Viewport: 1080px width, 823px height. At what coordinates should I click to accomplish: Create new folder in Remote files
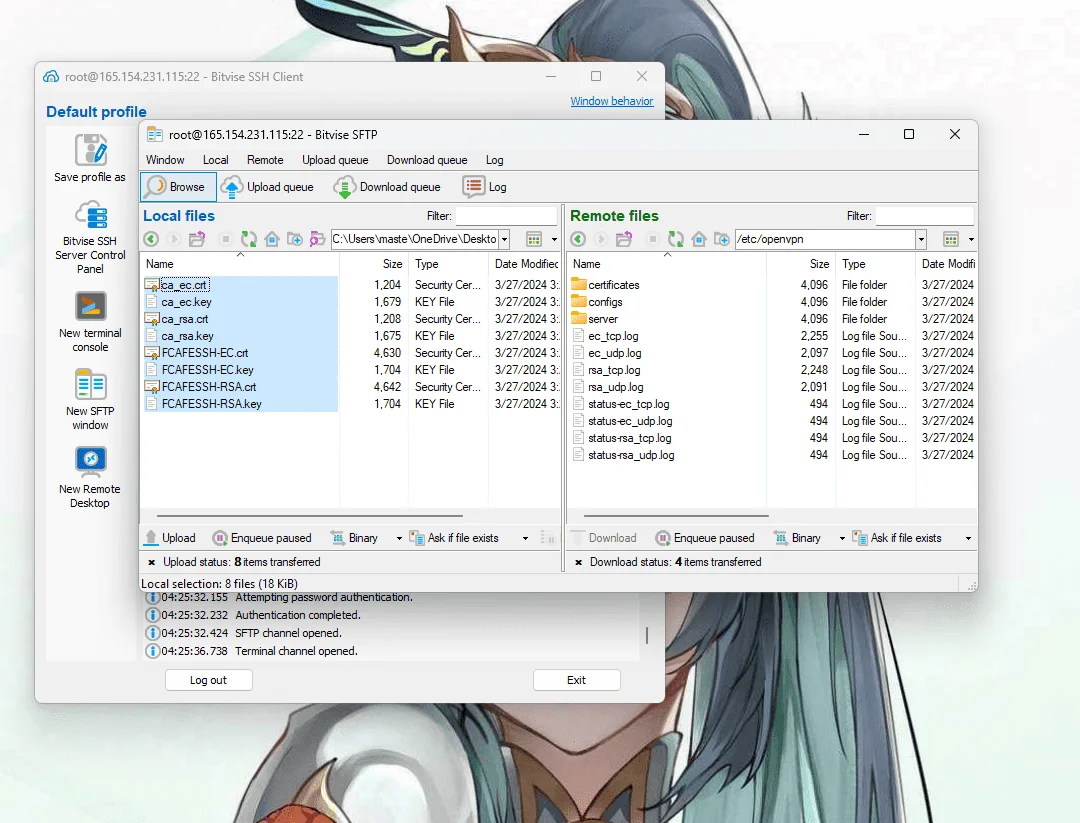click(x=722, y=239)
